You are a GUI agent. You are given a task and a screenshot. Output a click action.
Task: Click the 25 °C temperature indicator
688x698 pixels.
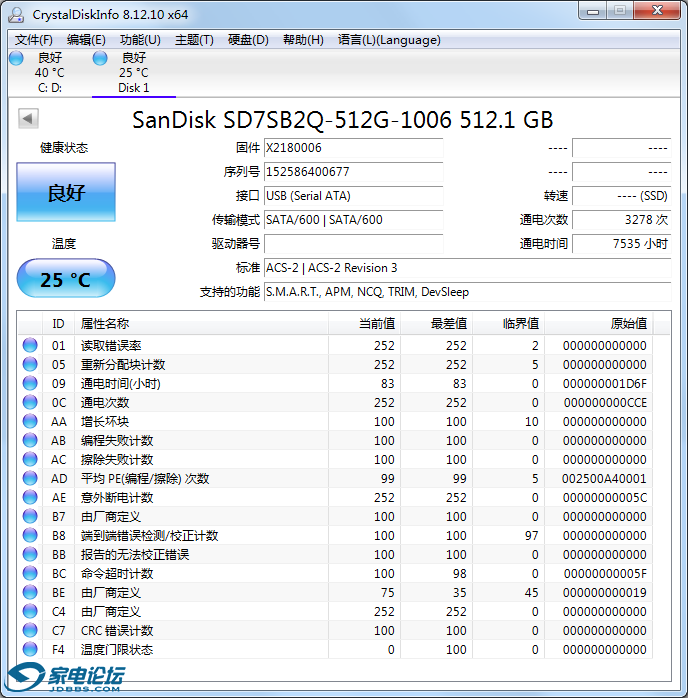pos(66,279)
